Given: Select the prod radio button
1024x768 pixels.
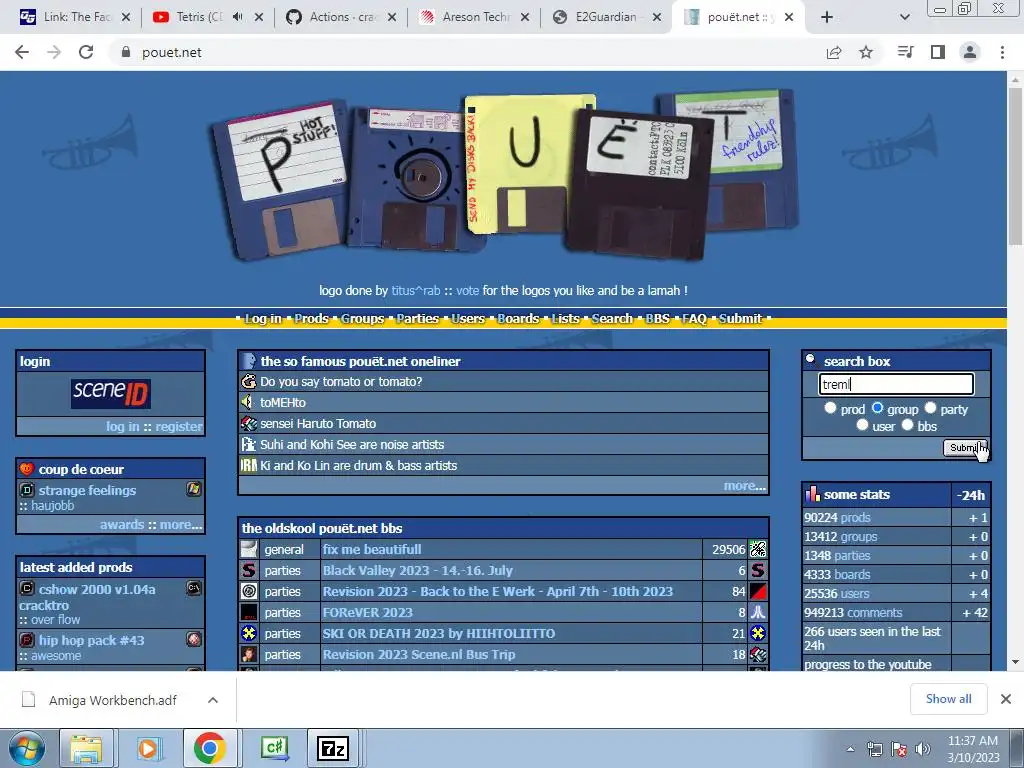Looking at the screenshot, I should [830, 408].
